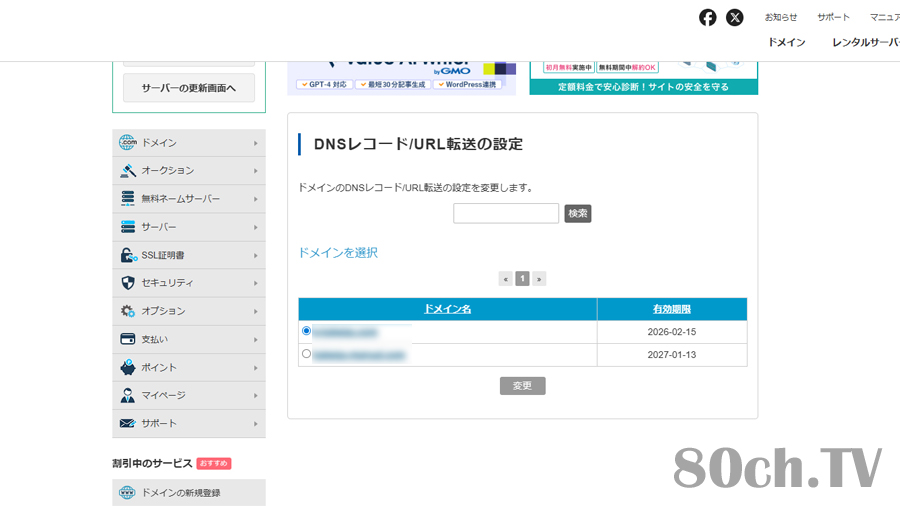
Task: Select page 1 in pagination
Action: [522, 279]
